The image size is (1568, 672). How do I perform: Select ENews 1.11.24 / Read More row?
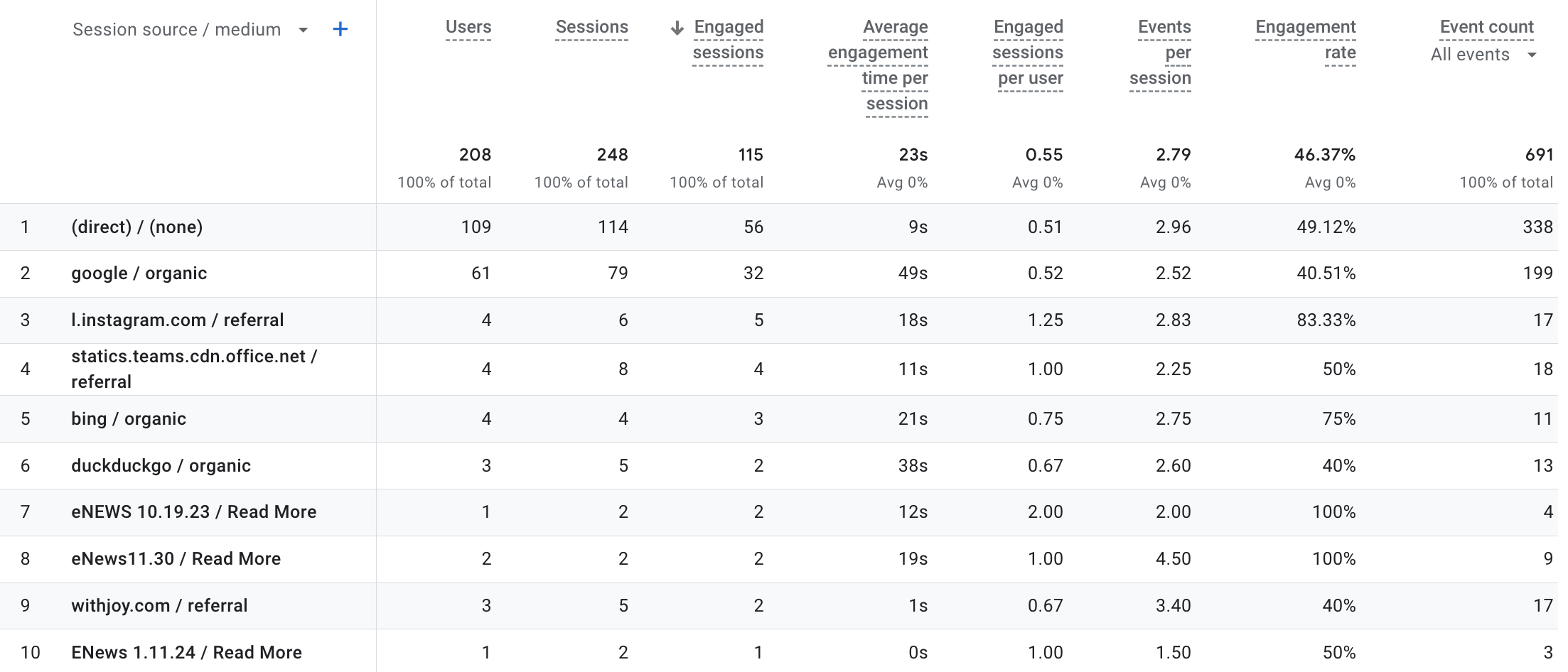coord(187,653)
